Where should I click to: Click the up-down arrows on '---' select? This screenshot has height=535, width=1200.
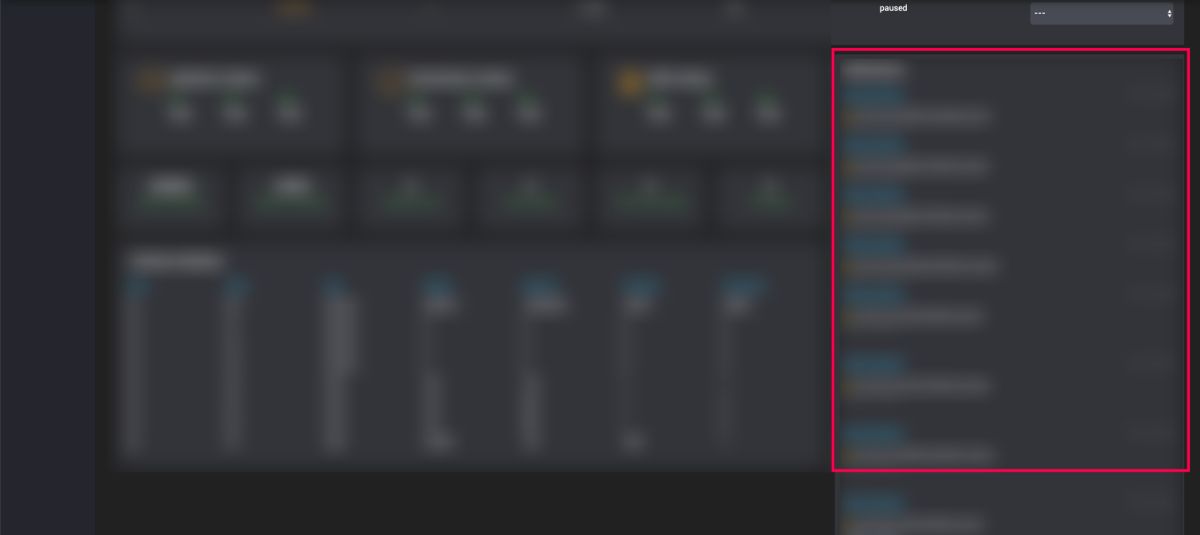pyautogui.click(x=1169, y=14)
